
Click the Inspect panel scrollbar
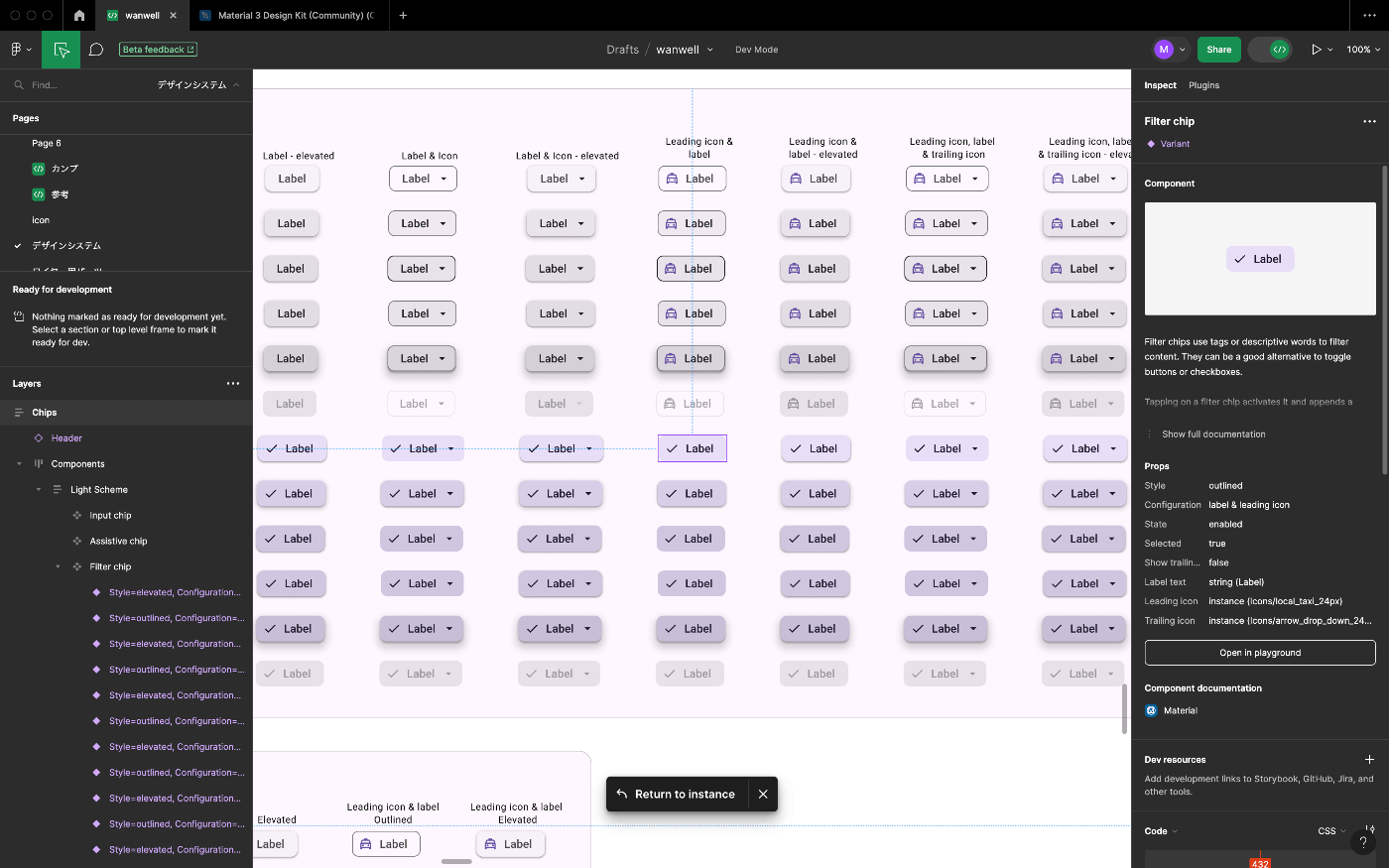[1385, 319]
